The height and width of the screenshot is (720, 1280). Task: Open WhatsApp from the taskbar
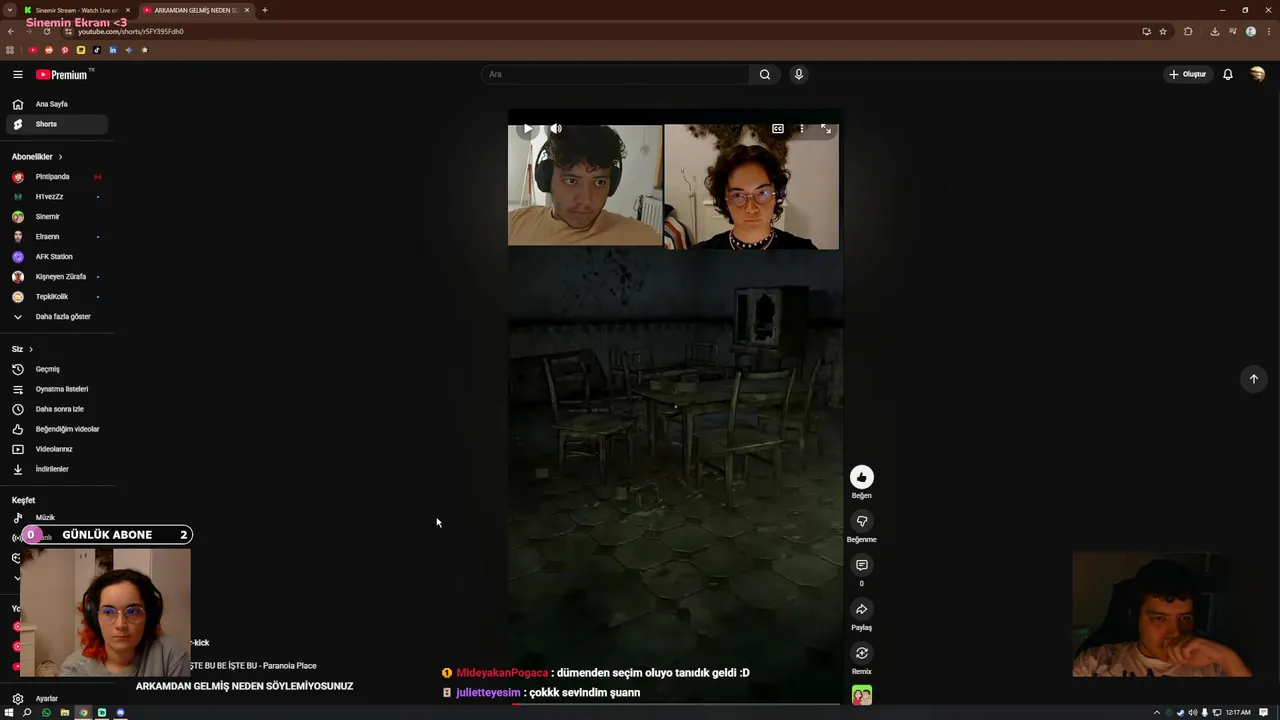(46, 713)
